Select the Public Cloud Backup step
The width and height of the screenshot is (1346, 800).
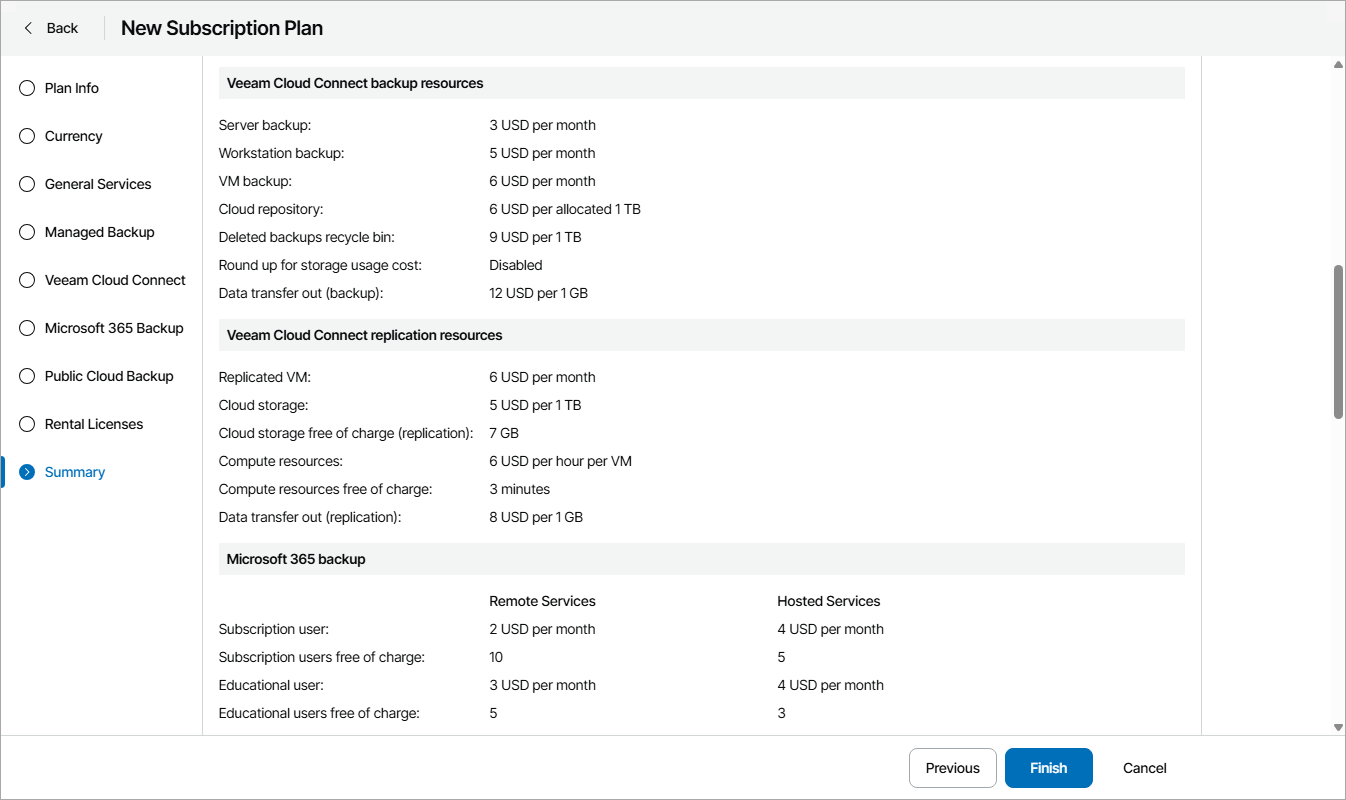[x=109, y=376]
